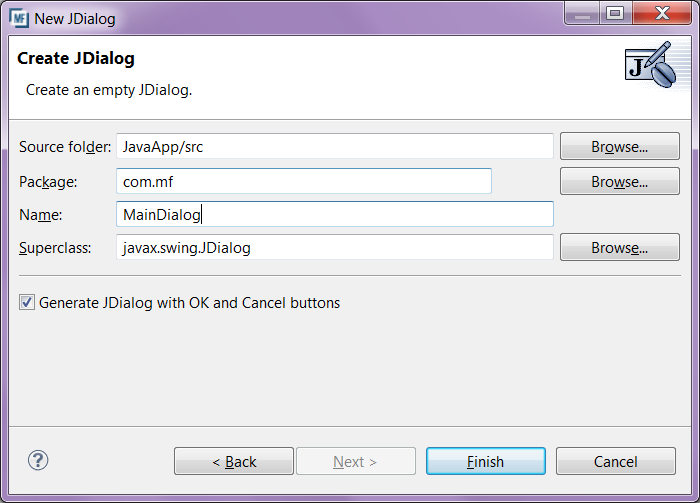Viewport: 700px width, 503px height.
Task: Click the MF application icon in title bar
Action: pyautogui.click(x=18, y=16)
